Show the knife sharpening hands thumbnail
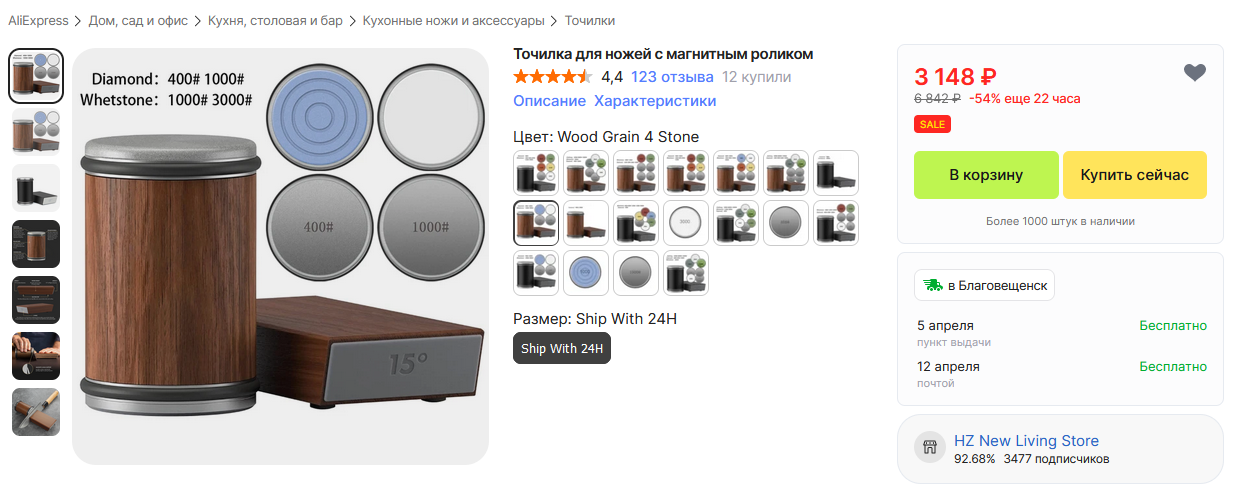Screen dimensions: 1242x501 pyautogui.click(x=36, y=356)
